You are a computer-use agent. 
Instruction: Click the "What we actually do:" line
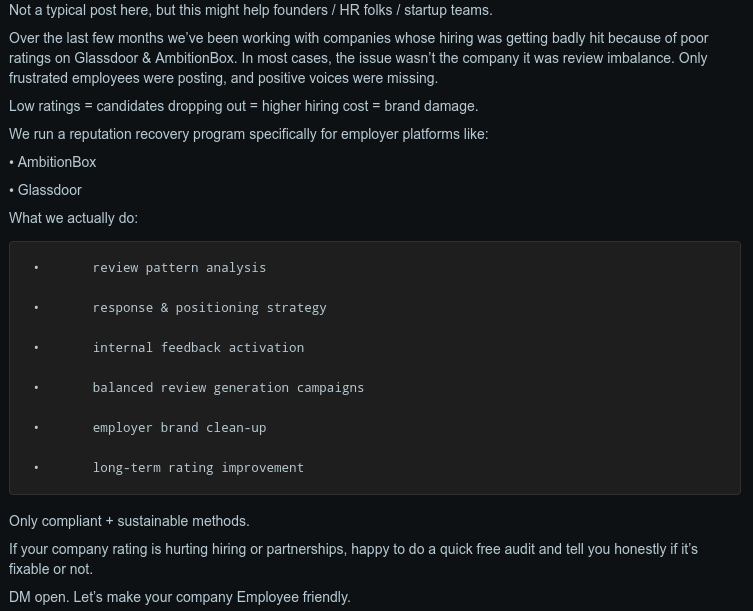pos(73,218)
